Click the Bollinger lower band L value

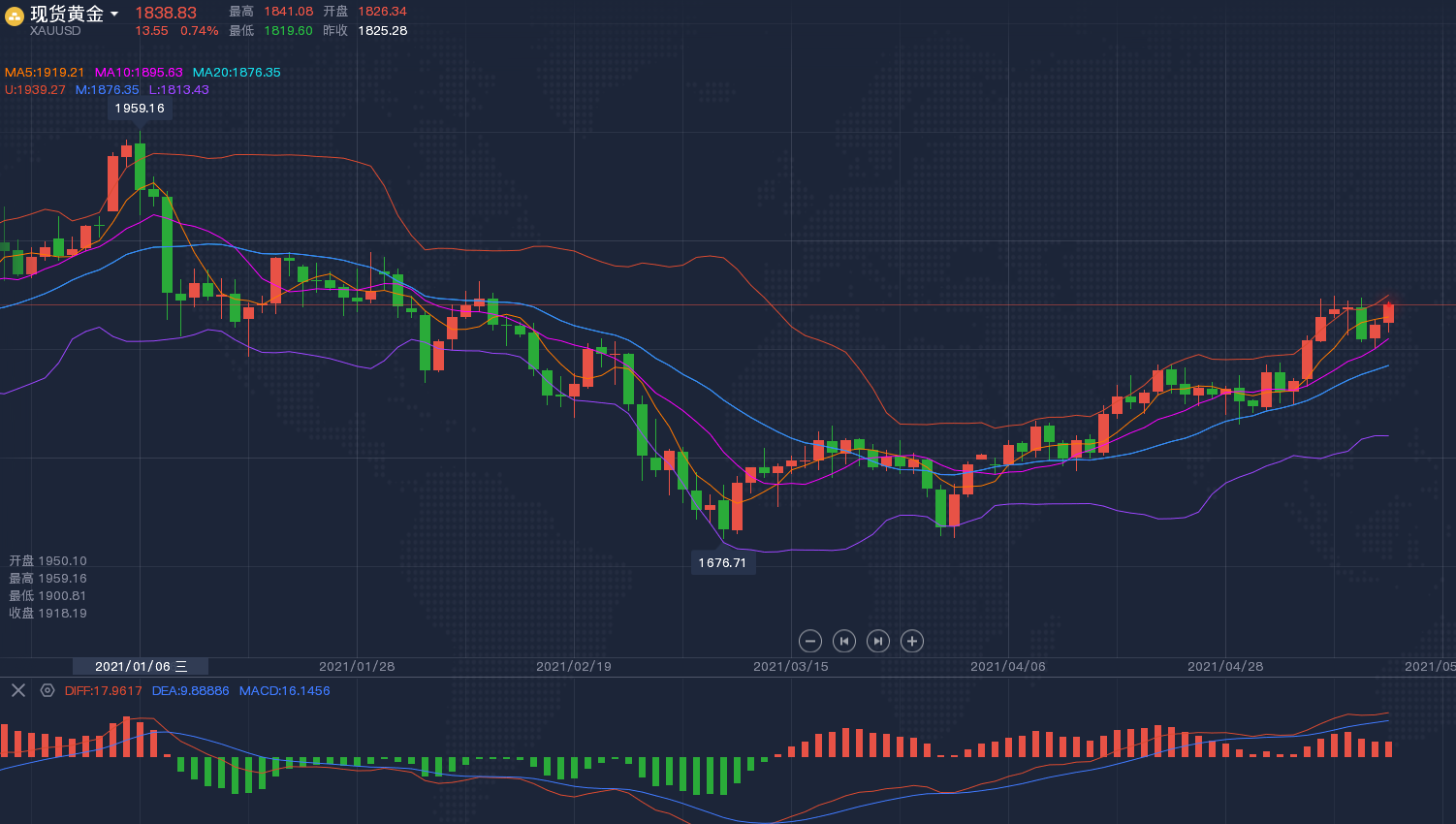178,90
